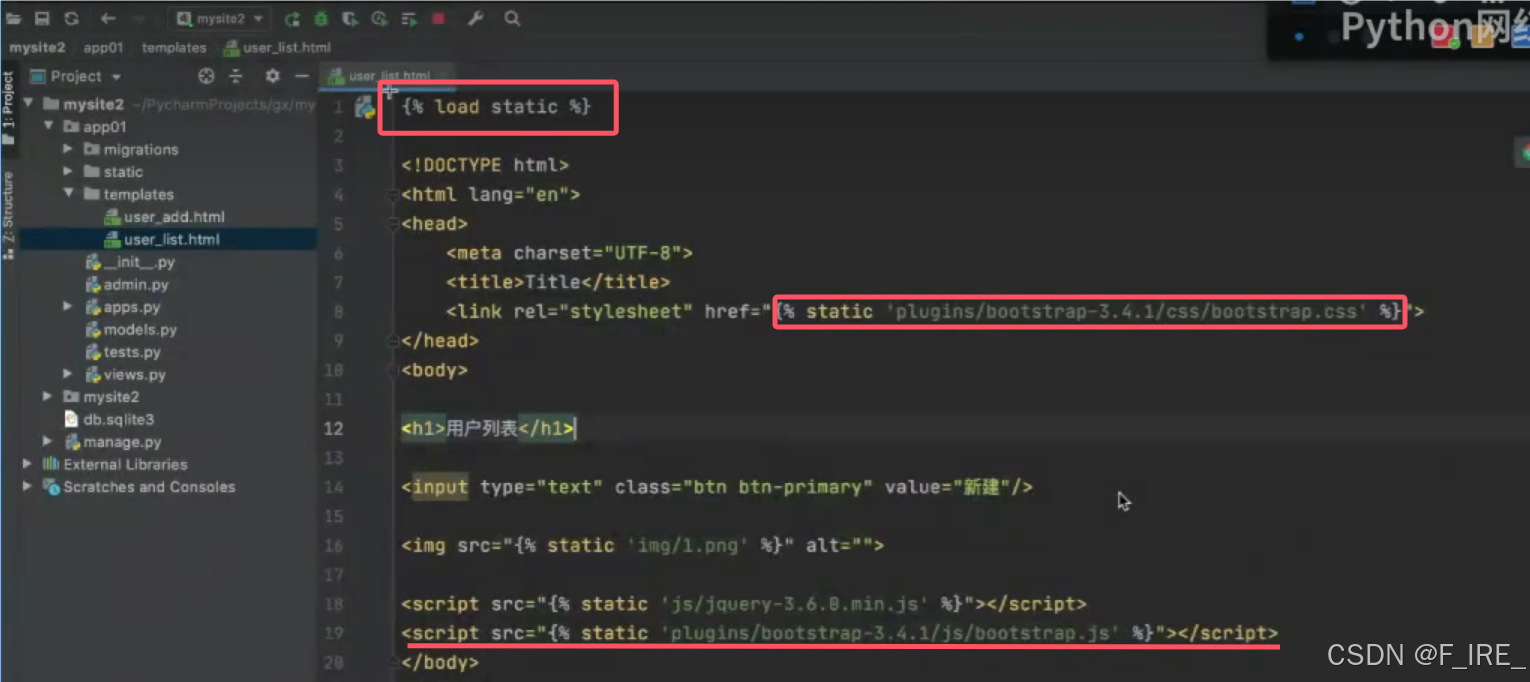Click the Back navigation arrow

coord(108,18)
